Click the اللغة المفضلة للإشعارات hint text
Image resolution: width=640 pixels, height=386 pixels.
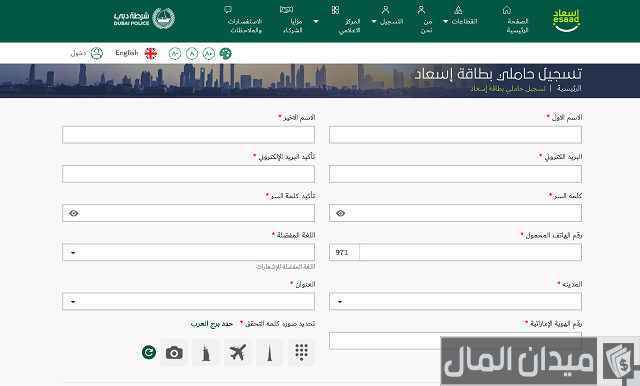click(x=285, y=266)
